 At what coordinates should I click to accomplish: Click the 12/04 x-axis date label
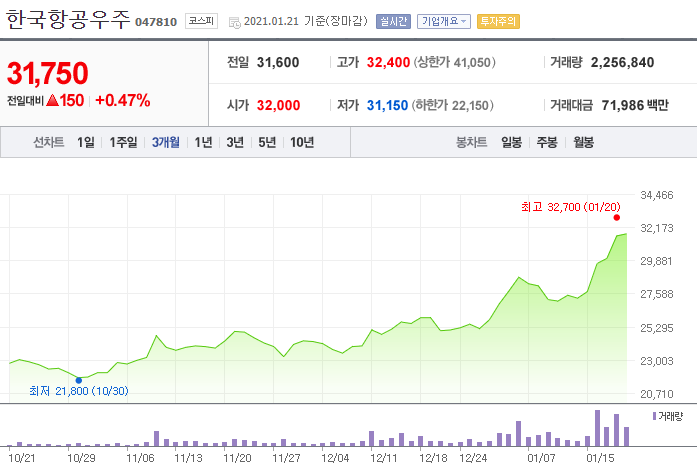335,458
